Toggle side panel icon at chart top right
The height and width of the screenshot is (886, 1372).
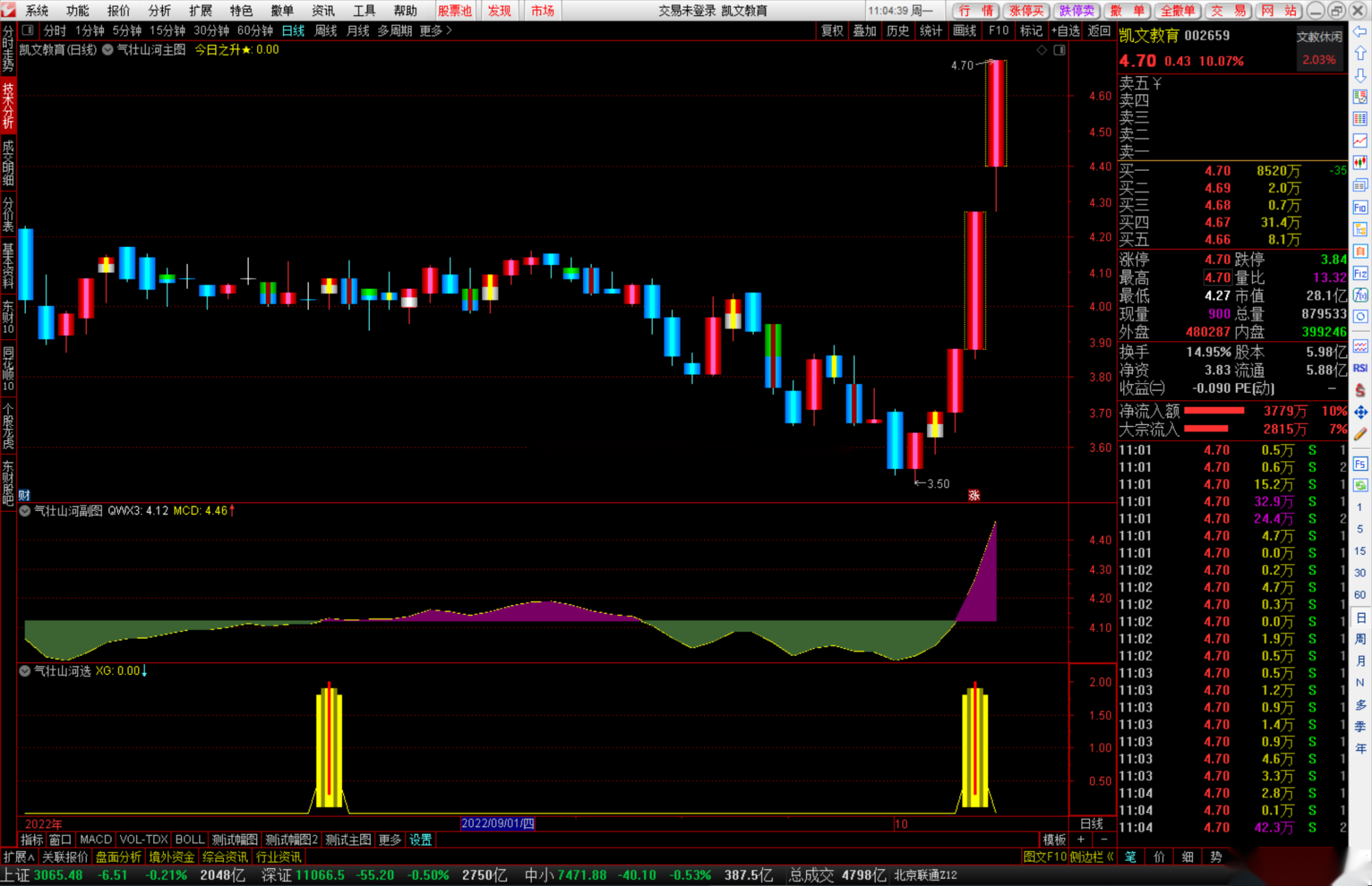(1059, 50)
